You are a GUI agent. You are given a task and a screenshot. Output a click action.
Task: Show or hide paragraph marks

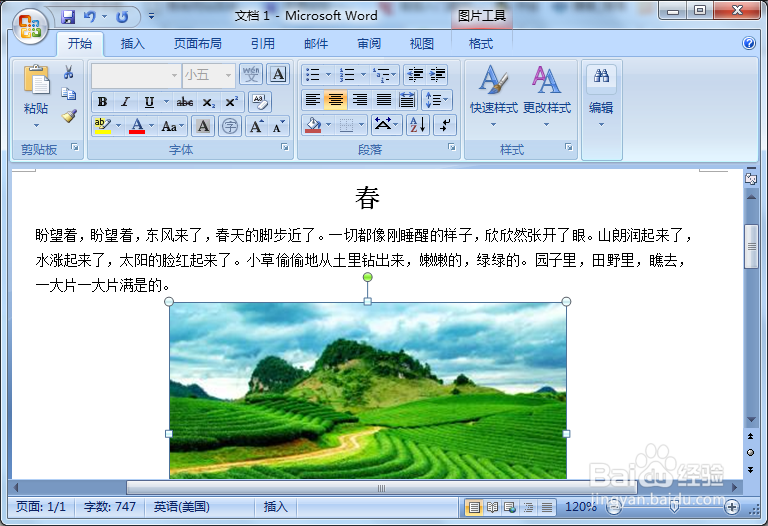[x=445, y=125]
